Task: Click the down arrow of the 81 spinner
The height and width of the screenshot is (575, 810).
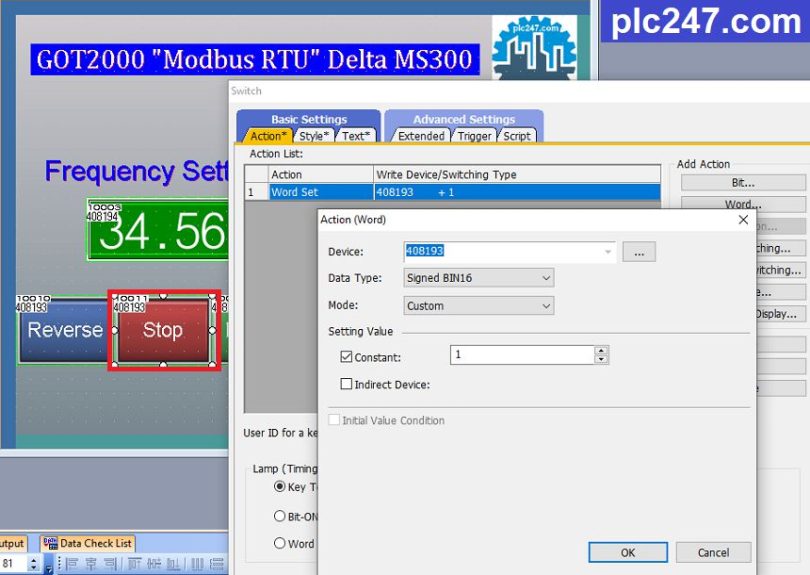Action: point(34,568)
